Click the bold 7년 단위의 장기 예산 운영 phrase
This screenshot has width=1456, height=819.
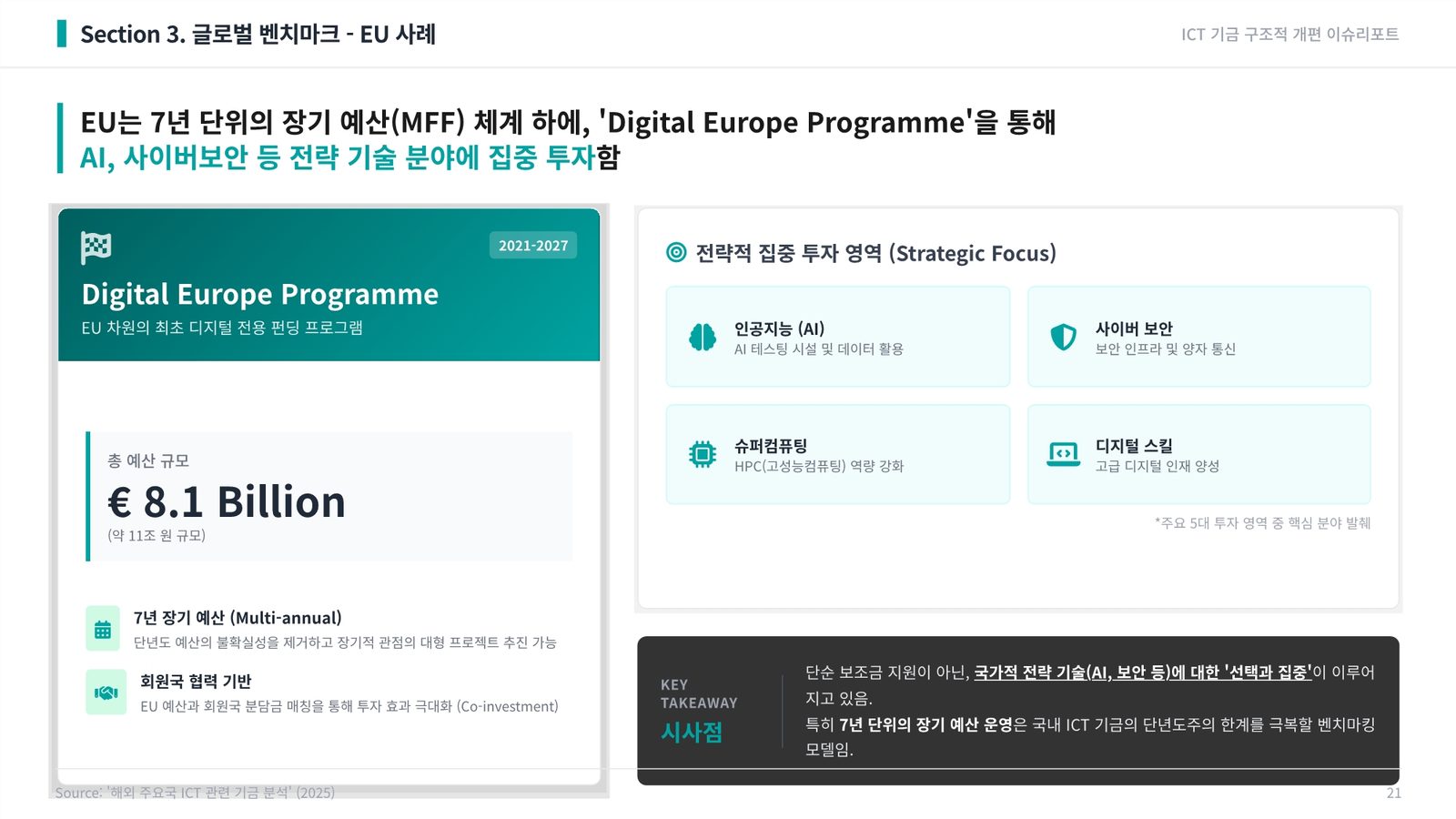[x=925, y=724]
